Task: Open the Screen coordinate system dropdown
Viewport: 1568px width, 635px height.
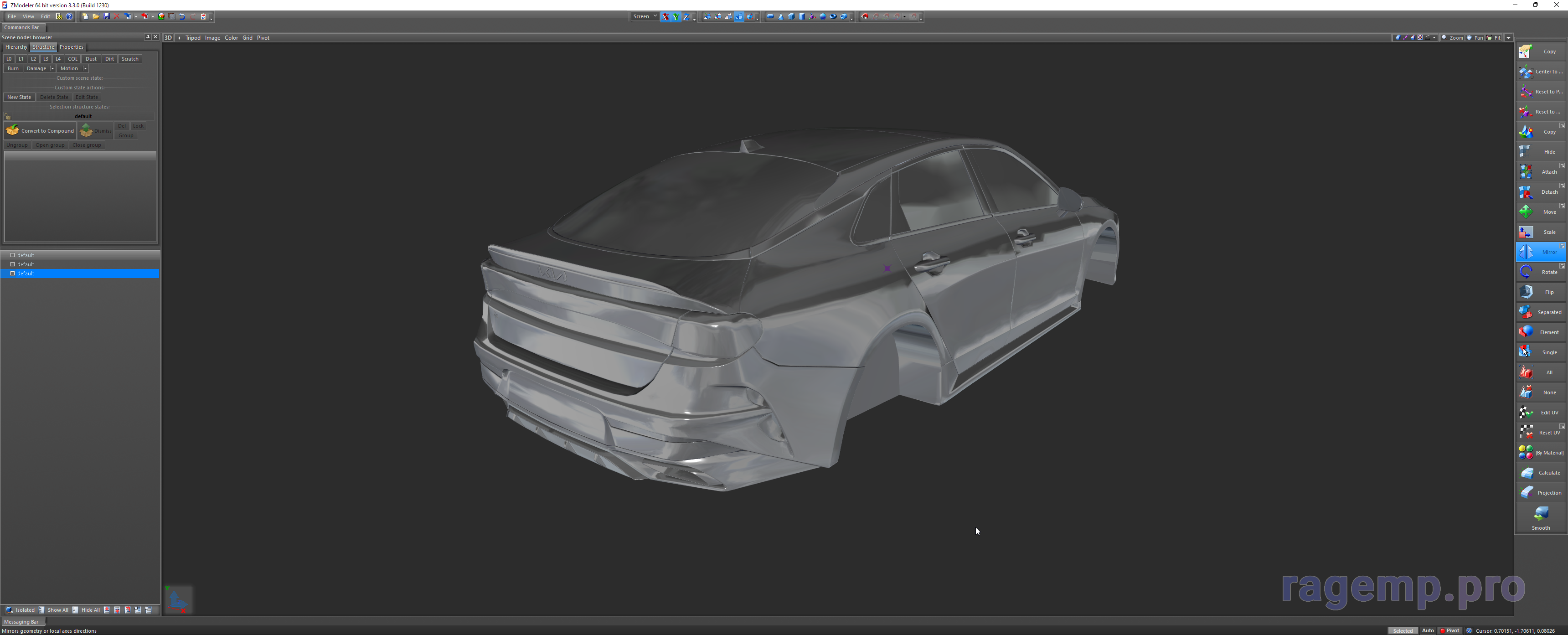Action: tap(644, 16)
